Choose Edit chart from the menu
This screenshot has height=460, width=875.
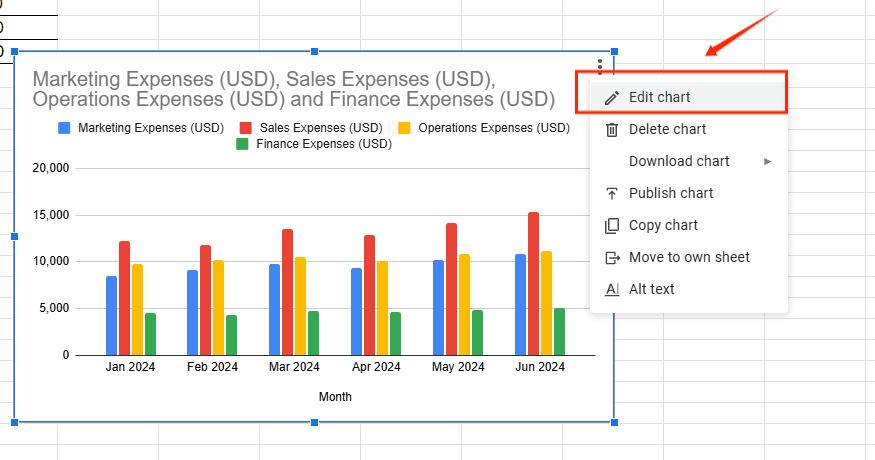click(659, 97)
